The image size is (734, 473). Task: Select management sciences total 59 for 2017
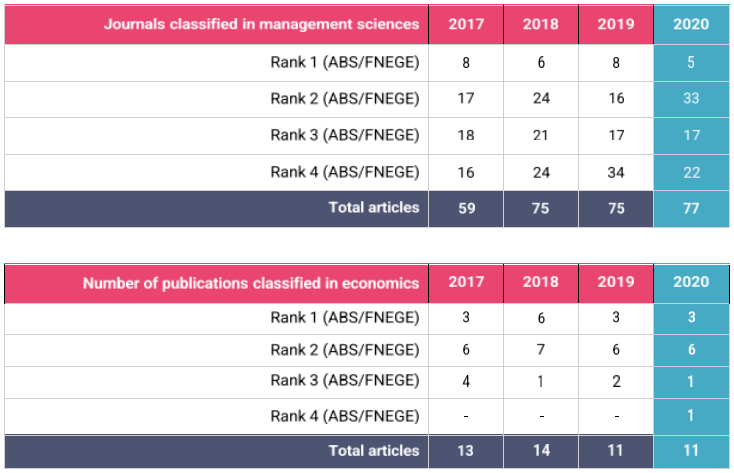point(466,208)
